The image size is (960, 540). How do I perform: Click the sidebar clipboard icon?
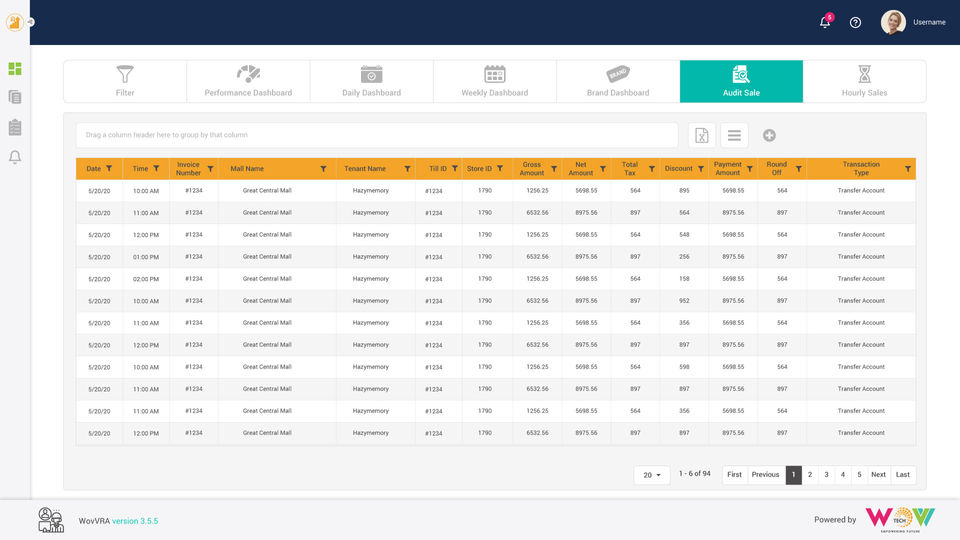pos(15,127)
